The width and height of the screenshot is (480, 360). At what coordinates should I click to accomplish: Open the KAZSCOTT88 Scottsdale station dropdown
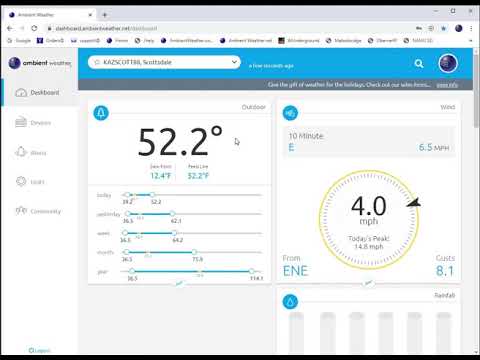164,62
